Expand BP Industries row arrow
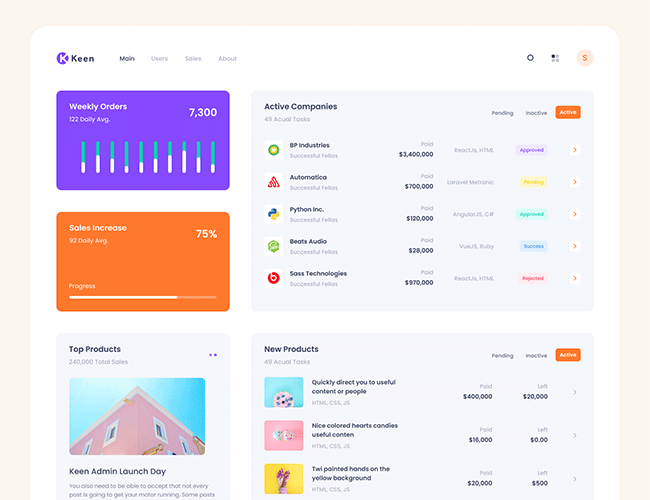 coord(575,150)
